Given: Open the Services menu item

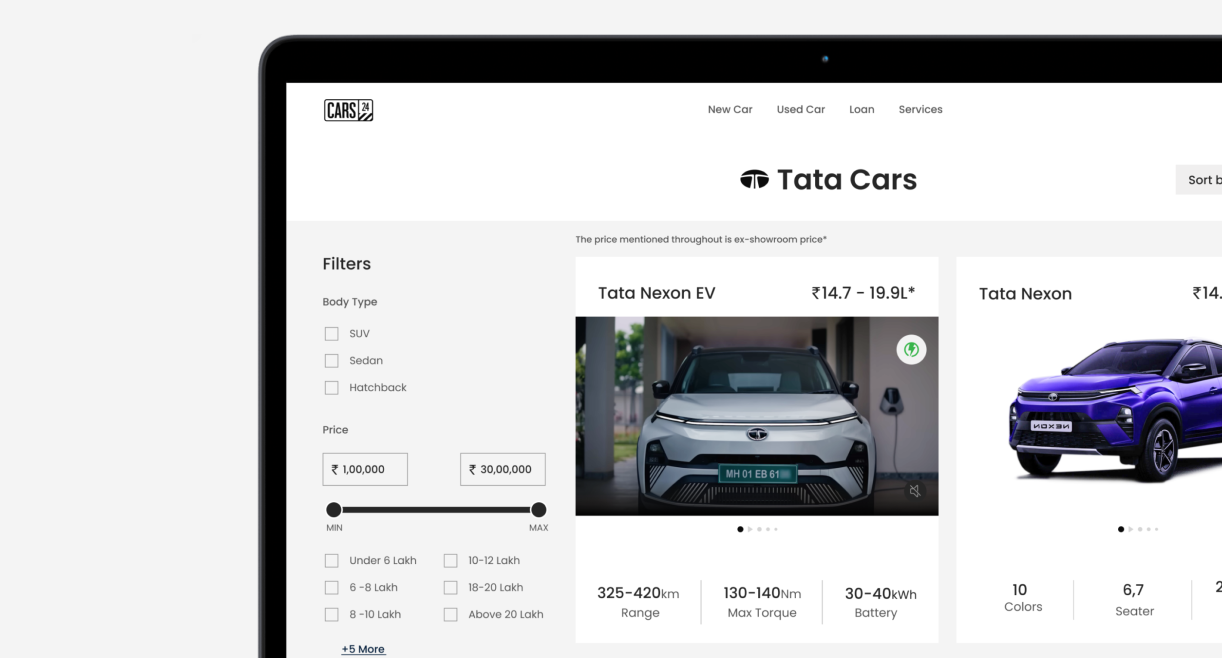Looking at the screenshot, I should click(920, 110).
